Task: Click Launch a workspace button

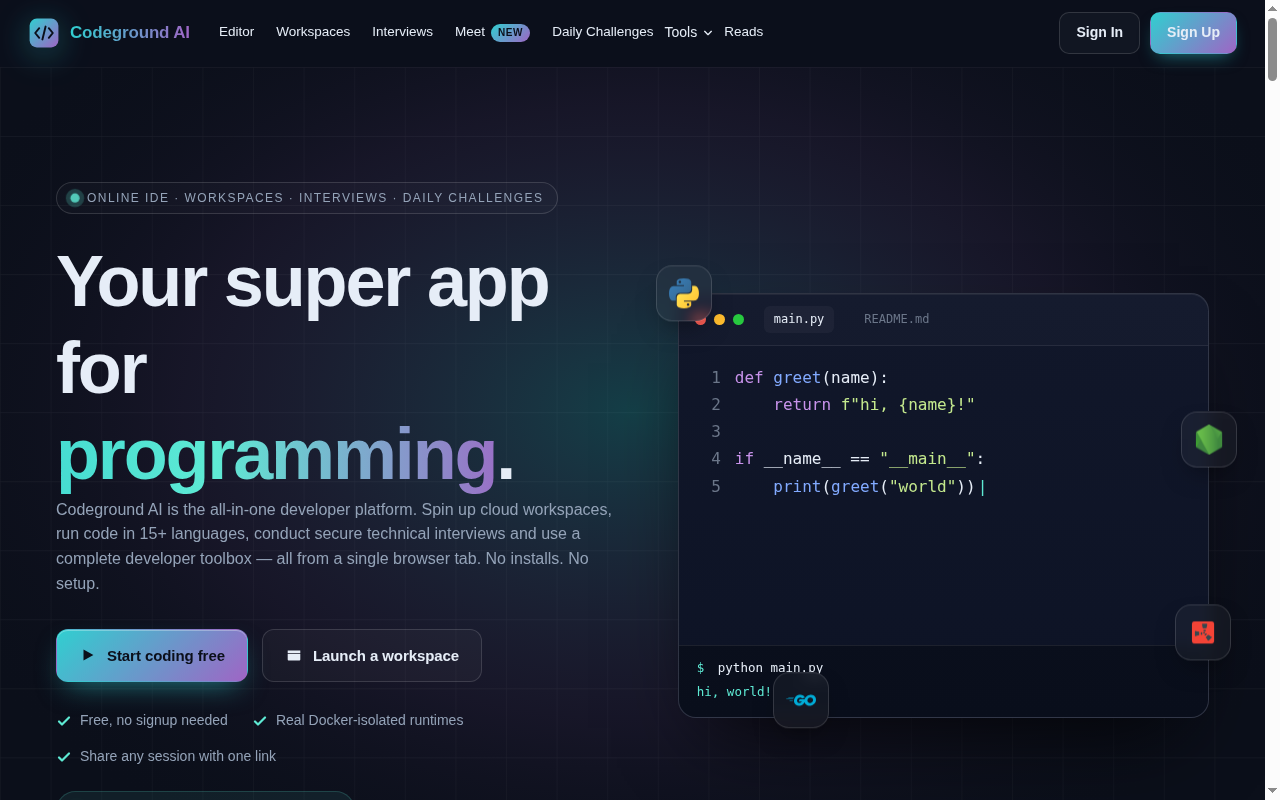Action: pyautogui.click(x=372, y=655)
